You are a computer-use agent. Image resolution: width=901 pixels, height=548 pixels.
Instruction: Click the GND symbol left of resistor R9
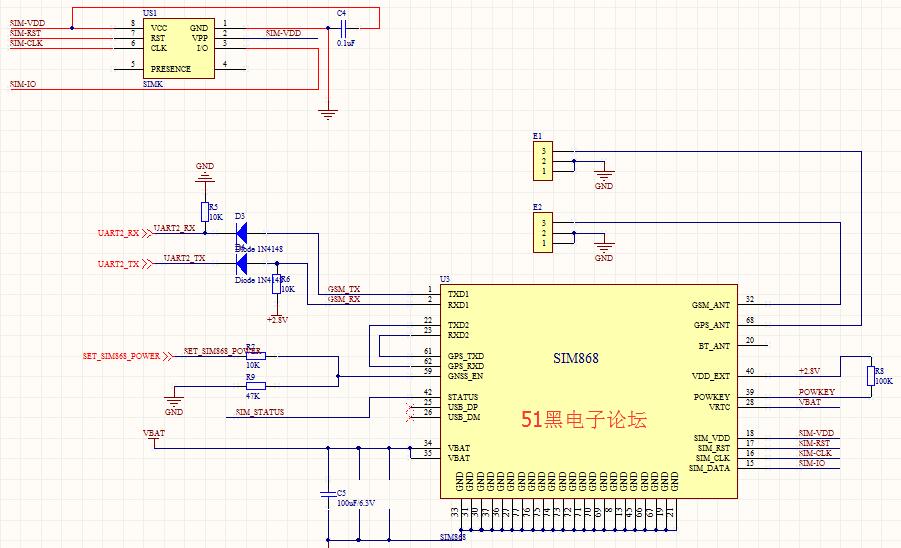coord(174,402)
